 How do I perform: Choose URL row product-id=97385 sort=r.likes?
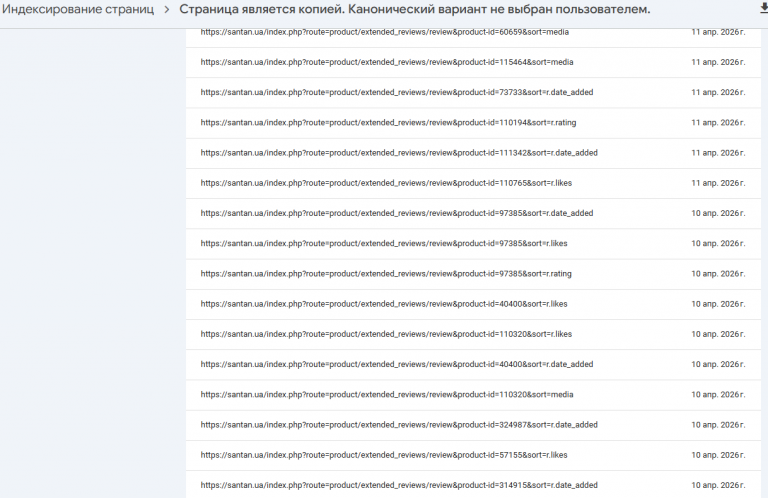(x=473, y=244)
